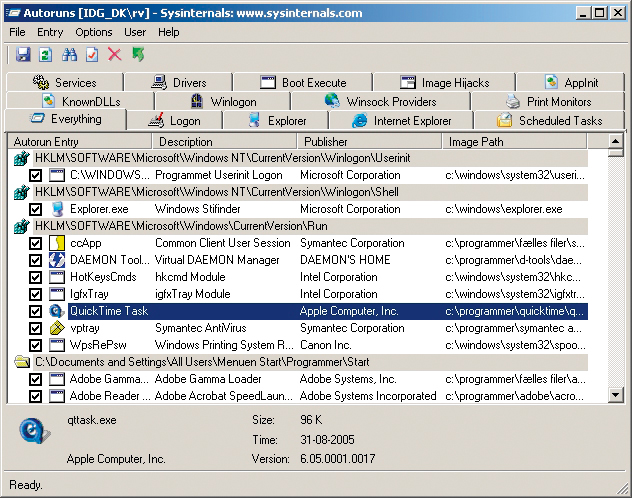Image resolution: width=632 pixels, height=498 pixels.
Task: Click the Autorun Entry column header
Action: 80,141
